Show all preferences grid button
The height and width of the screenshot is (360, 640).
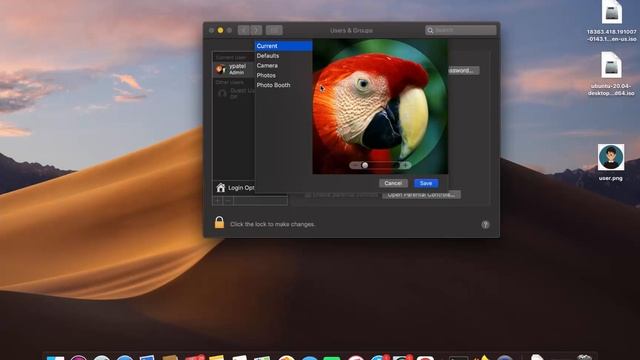[274, 30]
